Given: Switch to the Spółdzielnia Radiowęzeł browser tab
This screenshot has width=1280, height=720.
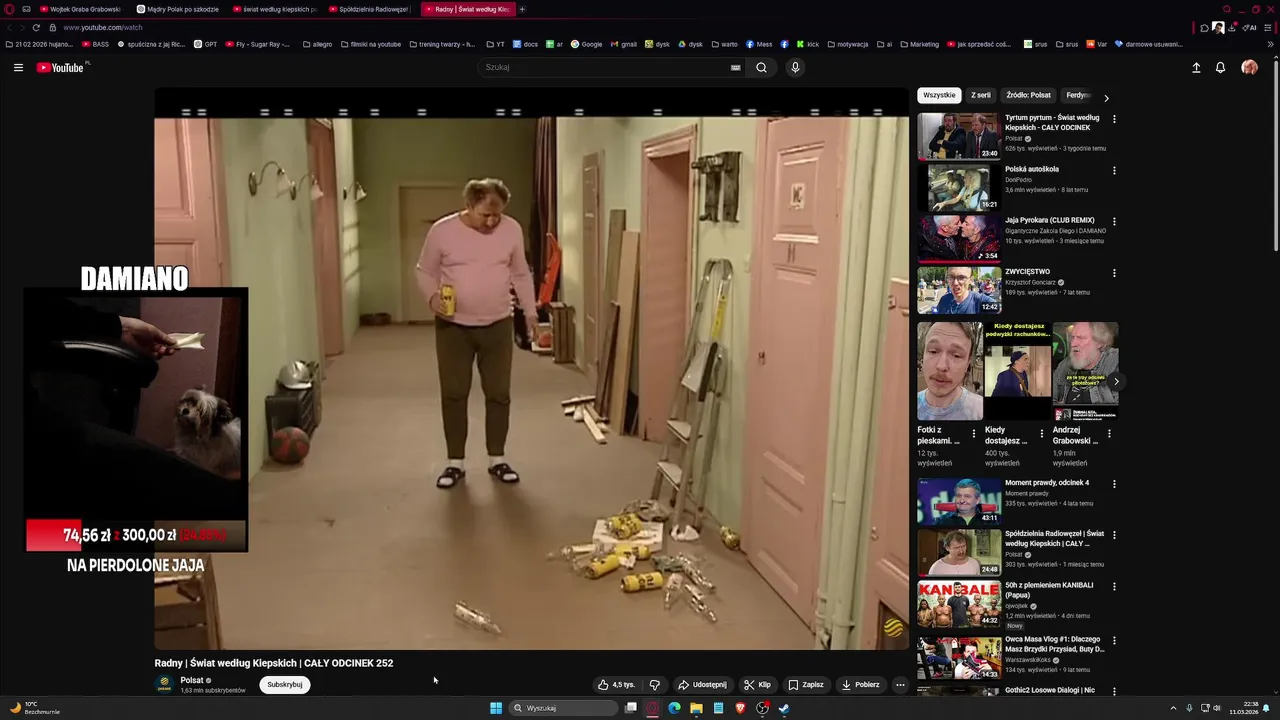Looking at the screenshot, I should pos(369,9).
